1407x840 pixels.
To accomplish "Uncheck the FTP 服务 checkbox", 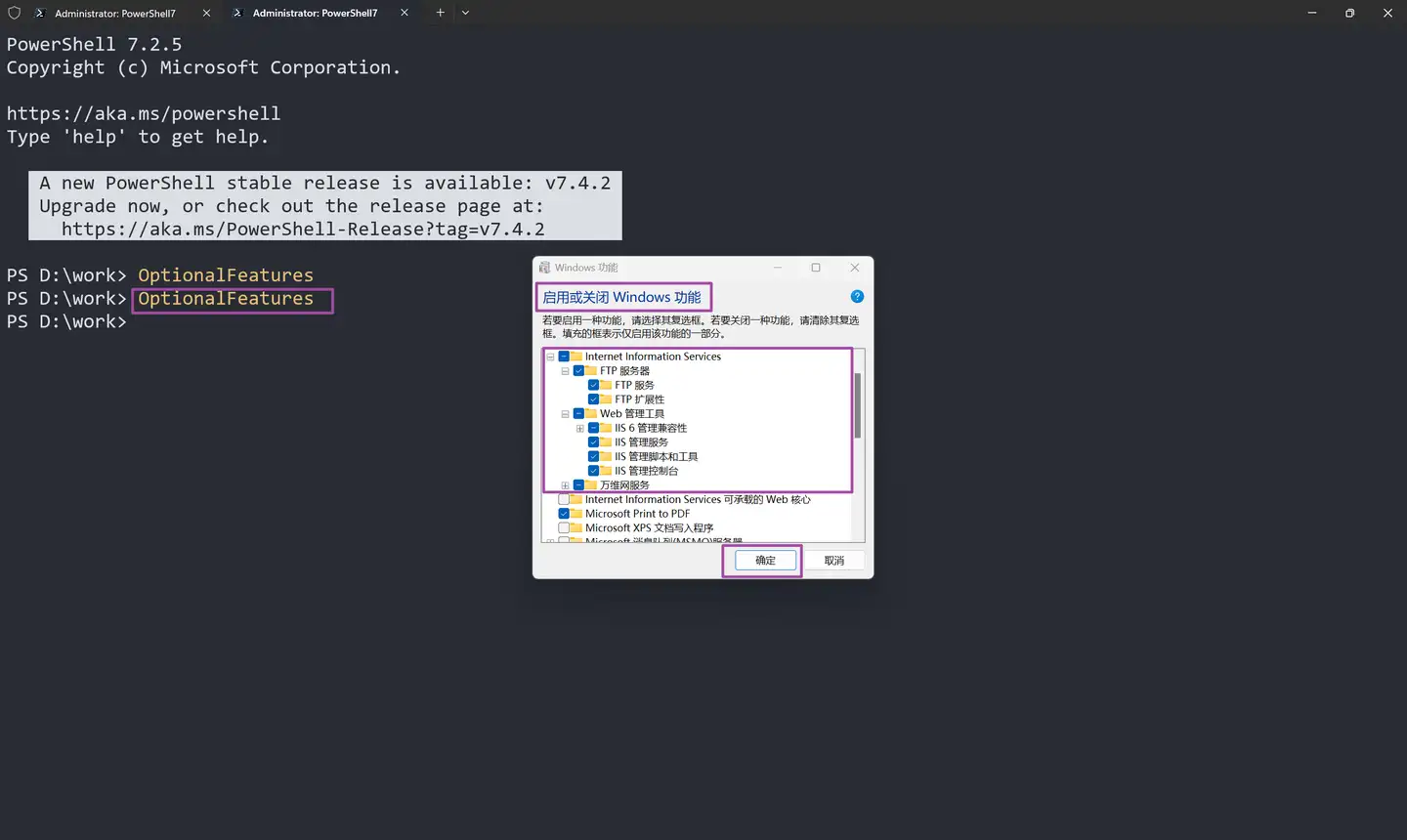I will pos(593,385).
